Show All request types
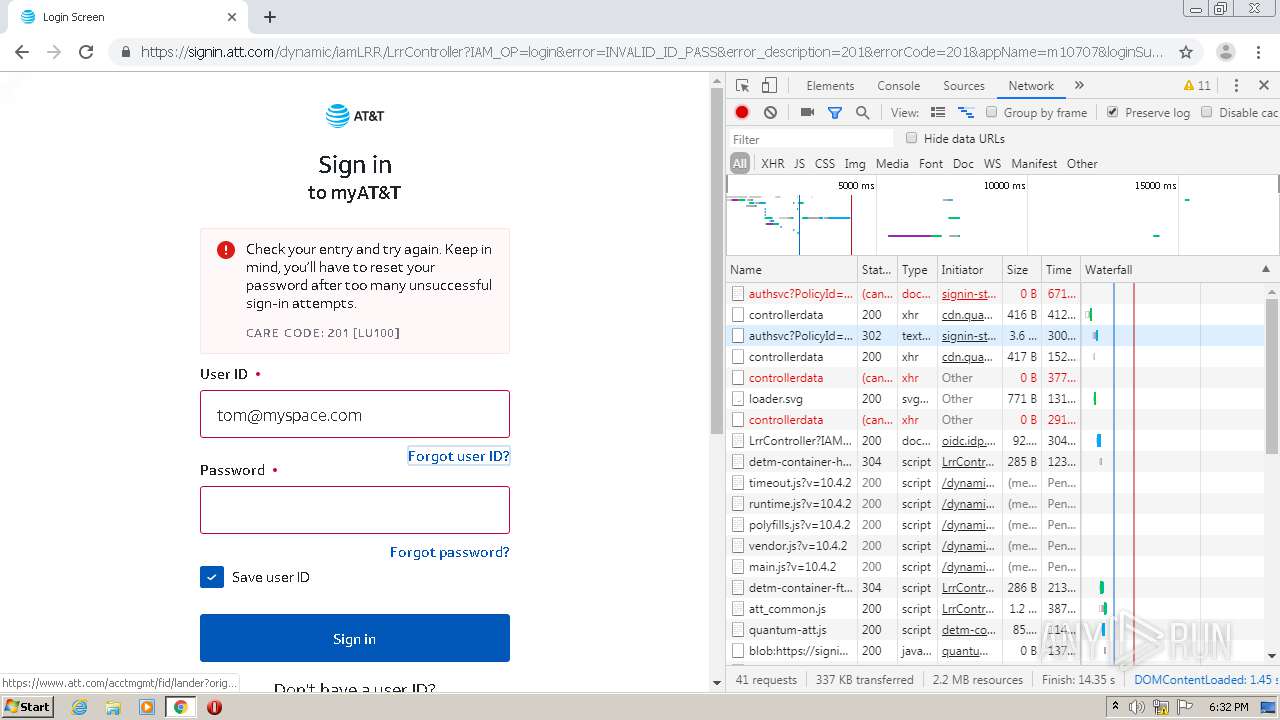The width and height of the screenshot is (1280, 720). pyautogui.click(x=740, y=164)
